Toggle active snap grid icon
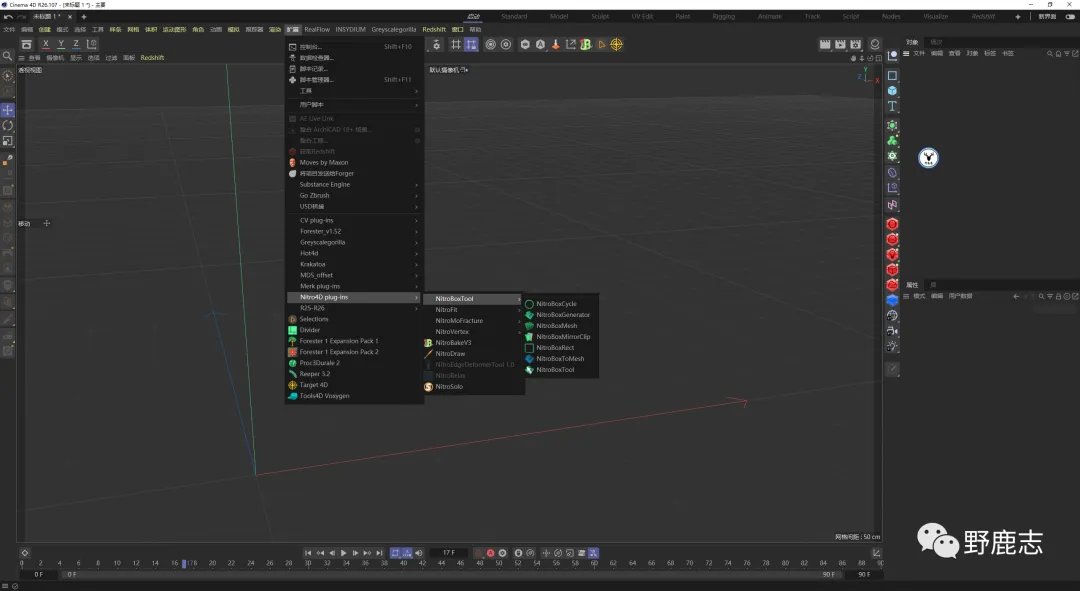The width and height of the screenshot is (1080, 591). [x=471, y=44]
